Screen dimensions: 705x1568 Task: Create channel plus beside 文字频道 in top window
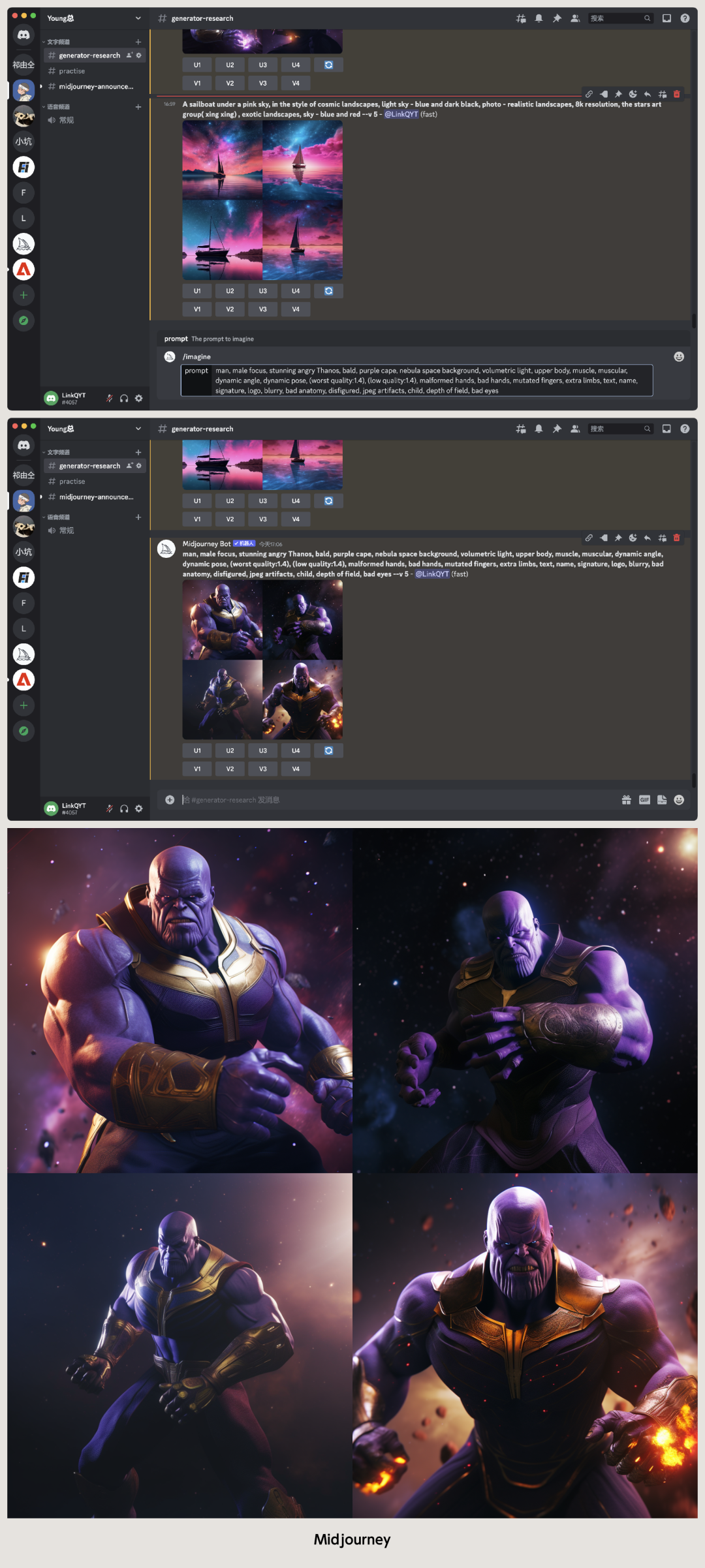pos(138,42)
